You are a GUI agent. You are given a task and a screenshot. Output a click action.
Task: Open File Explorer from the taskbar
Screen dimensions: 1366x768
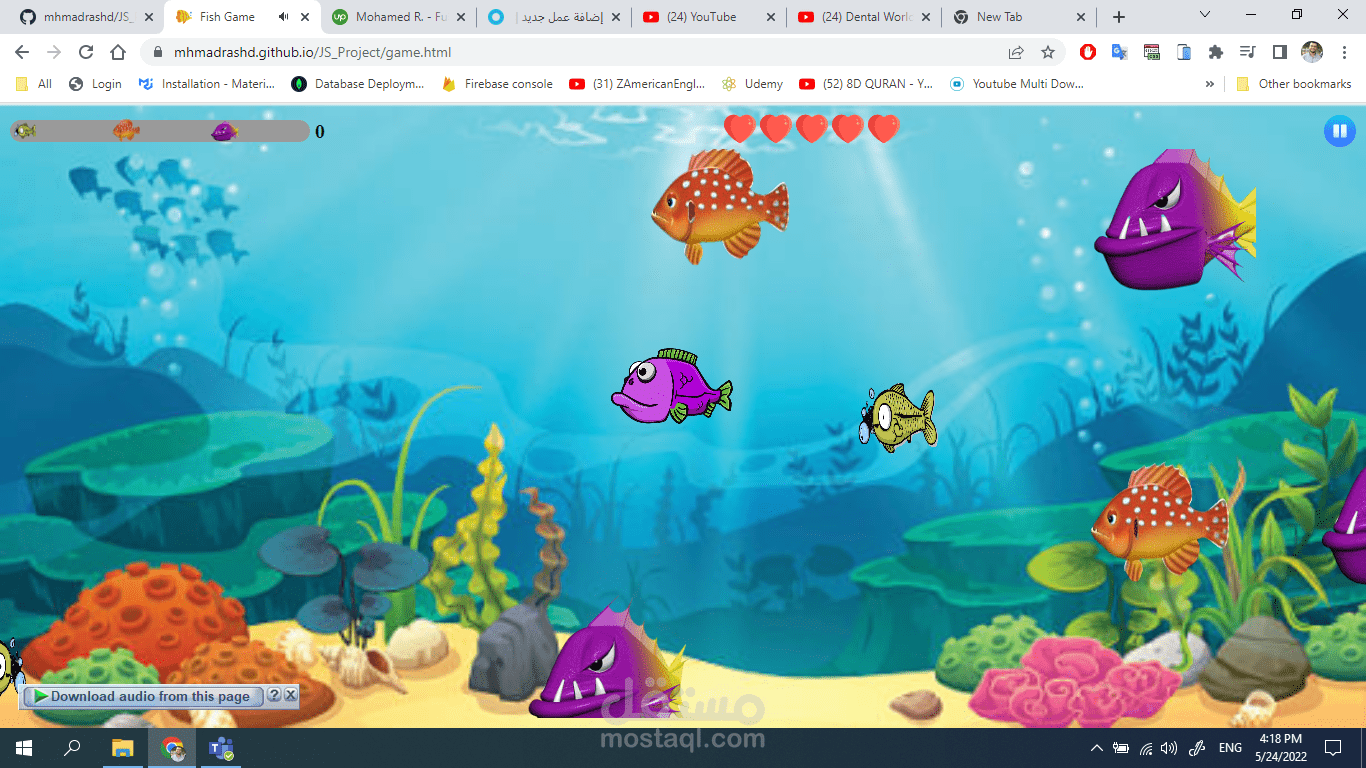tap(122, 748)
